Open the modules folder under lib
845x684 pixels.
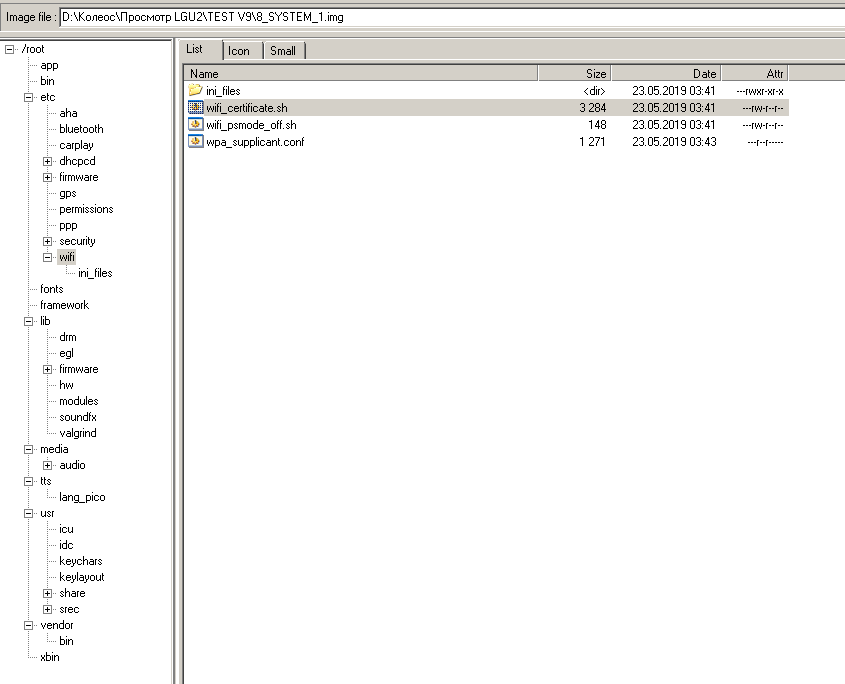click(x=79, y=401)
